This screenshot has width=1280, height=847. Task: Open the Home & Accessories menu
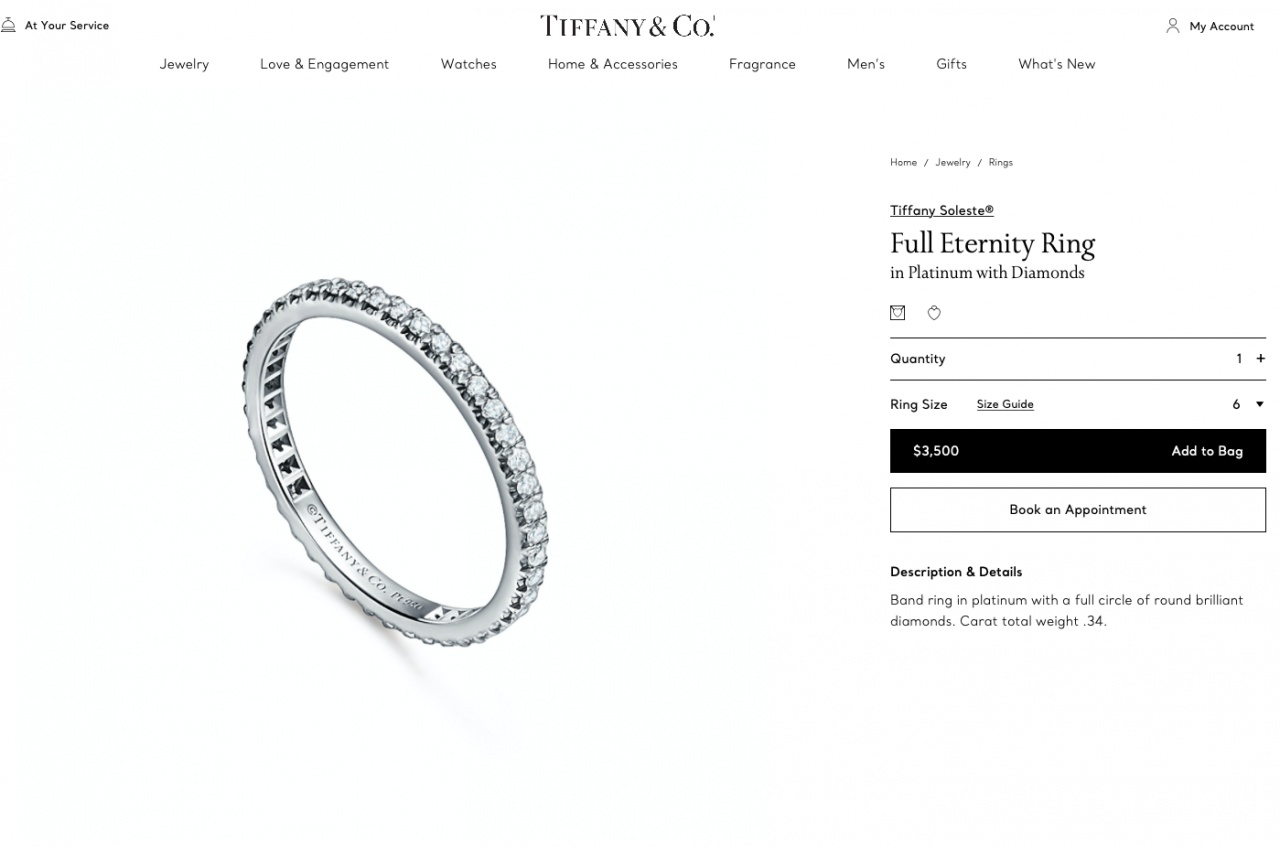coord(612,64)
